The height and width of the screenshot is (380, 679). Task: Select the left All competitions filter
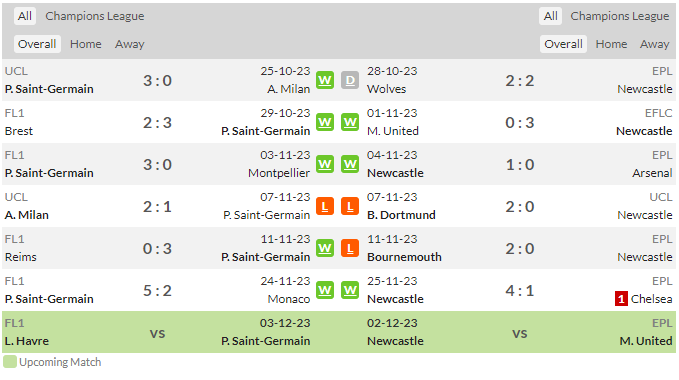pyautogui.click(x=25, y=16)
